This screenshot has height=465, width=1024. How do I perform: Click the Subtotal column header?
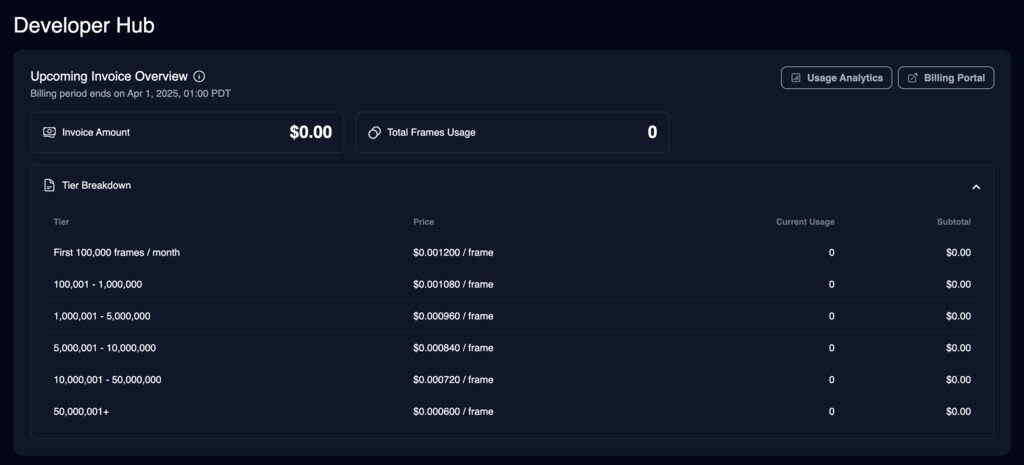[x=953, y=222]
